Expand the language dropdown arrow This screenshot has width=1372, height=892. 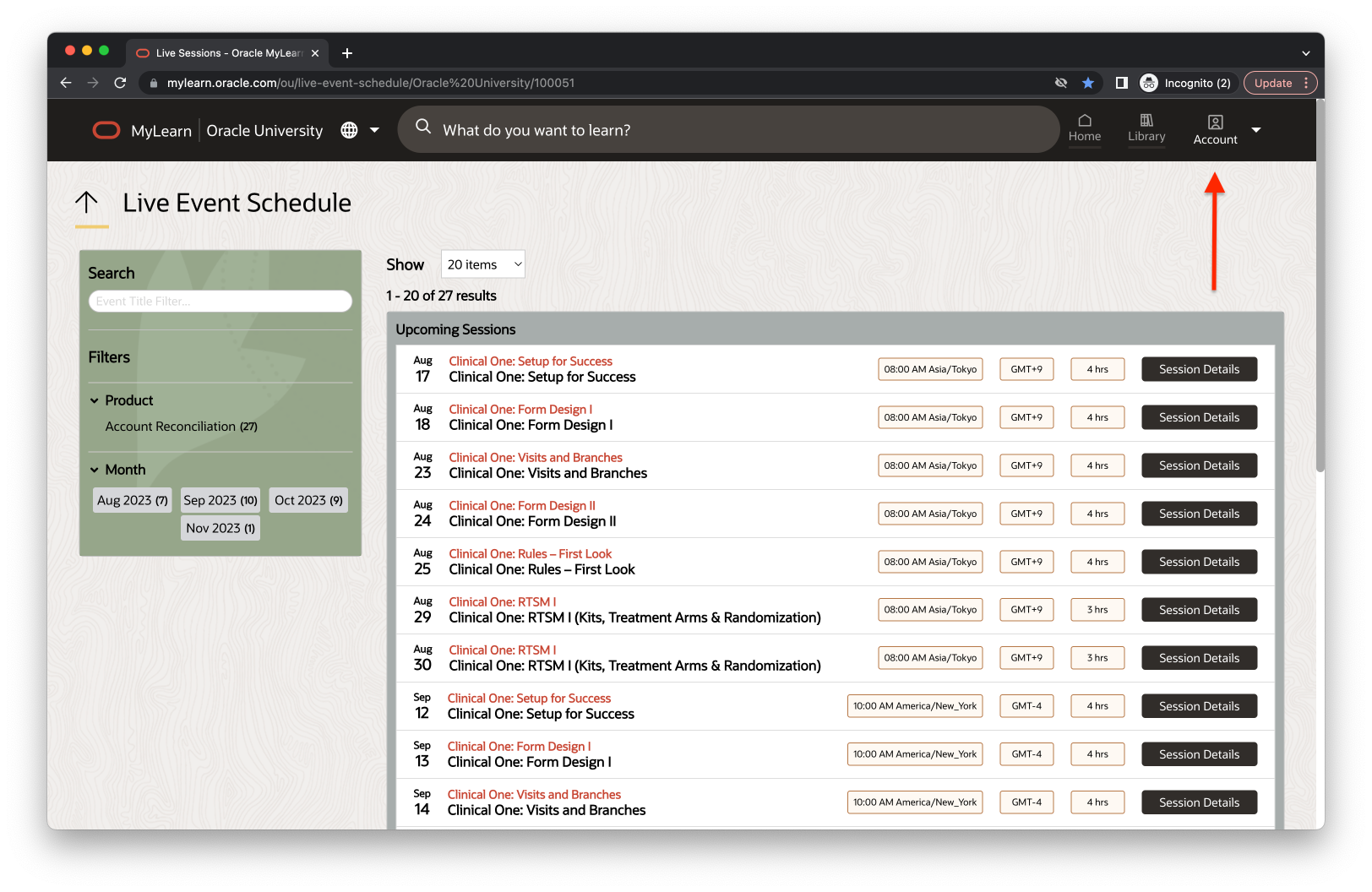[x=374, y=130]
